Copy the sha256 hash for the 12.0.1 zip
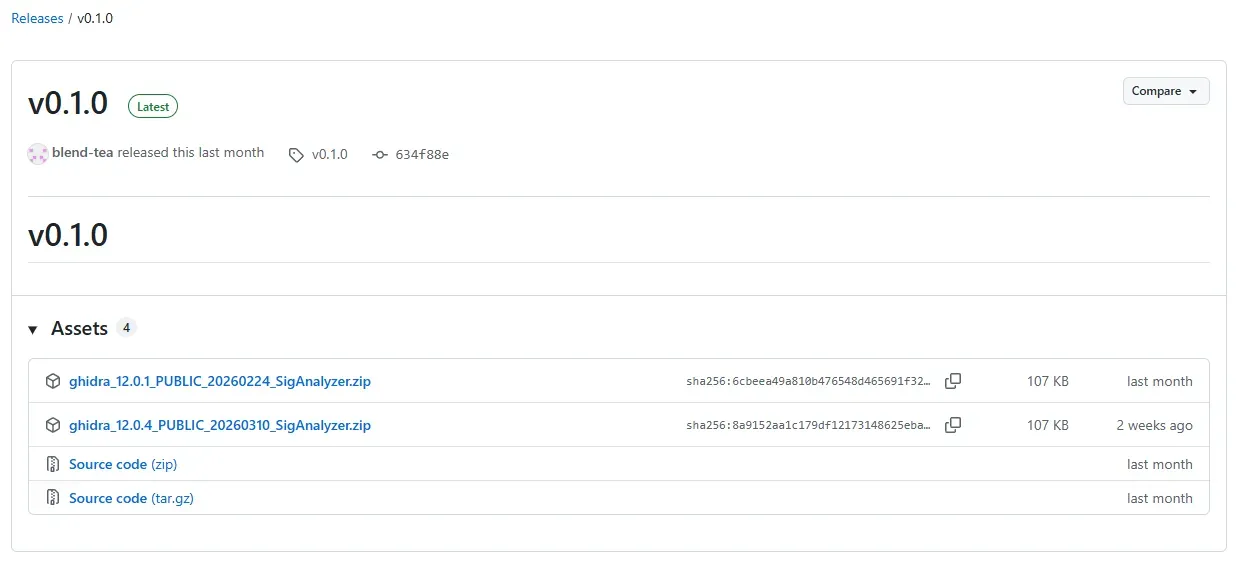 point(953,381)
